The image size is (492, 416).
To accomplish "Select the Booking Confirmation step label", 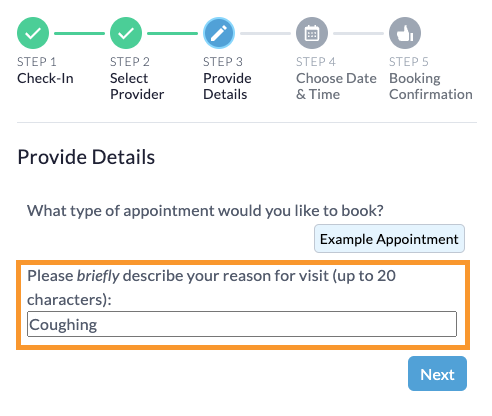I will pos(431,86).
